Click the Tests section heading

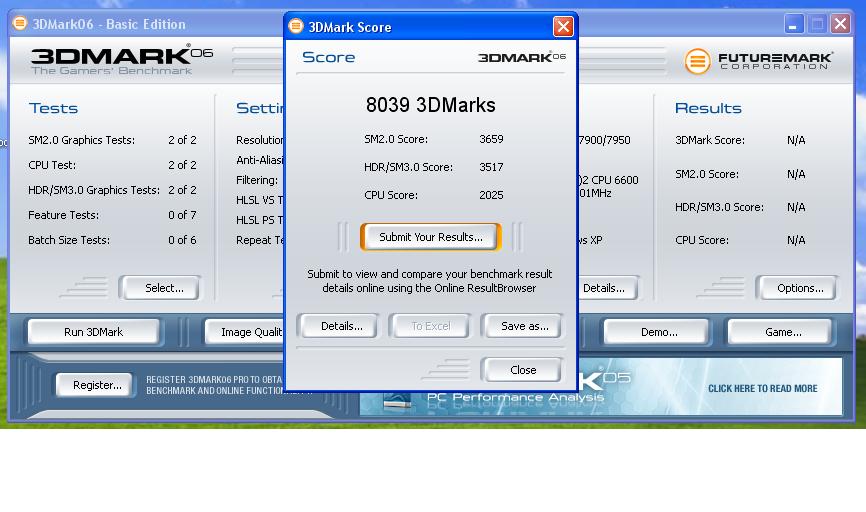click(54, 108)
